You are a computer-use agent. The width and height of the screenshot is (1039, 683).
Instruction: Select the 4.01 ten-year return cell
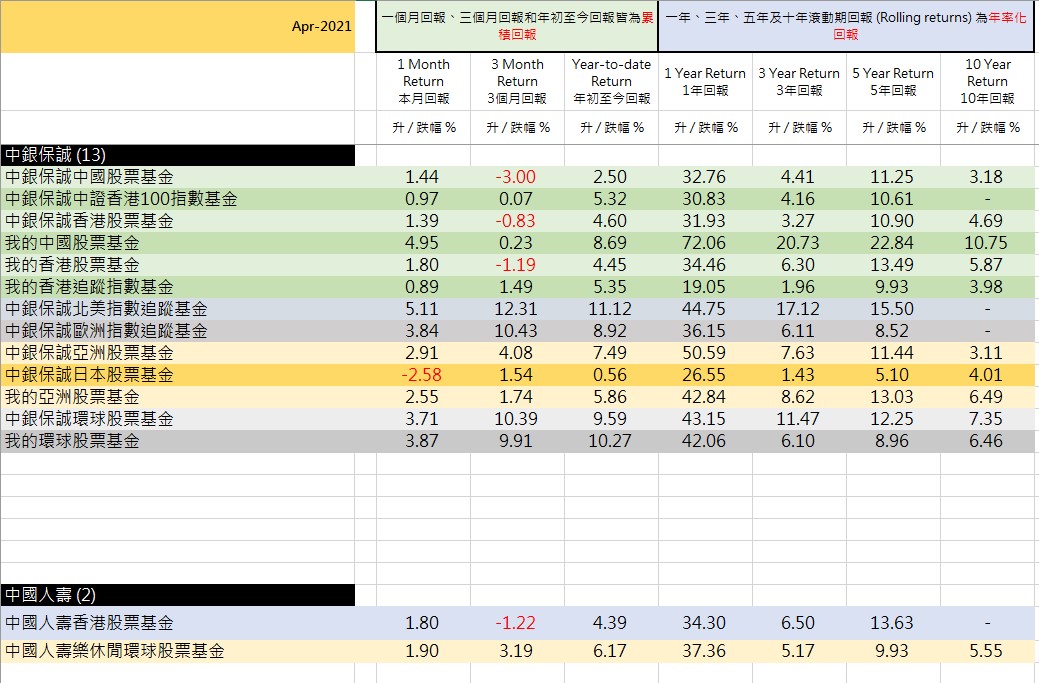[x=986, y=375]
